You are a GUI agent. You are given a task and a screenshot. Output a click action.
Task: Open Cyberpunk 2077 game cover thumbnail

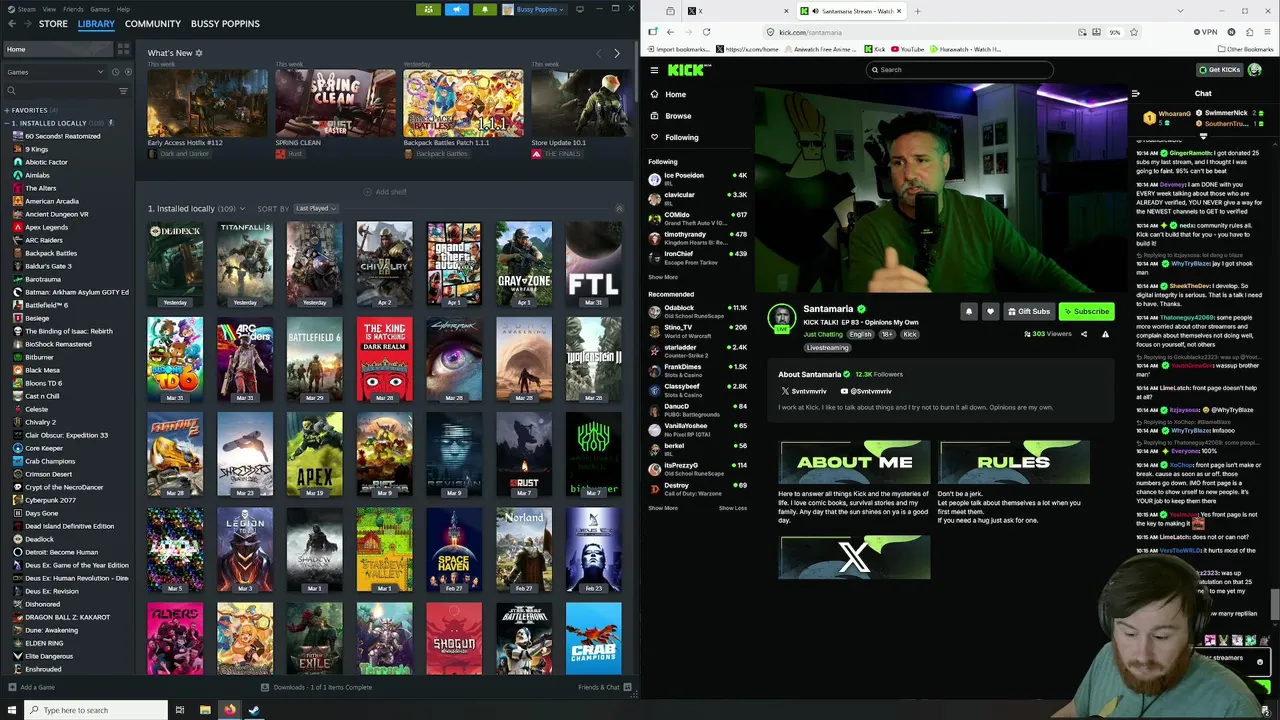pyautogui.click(x=454, y=360)
